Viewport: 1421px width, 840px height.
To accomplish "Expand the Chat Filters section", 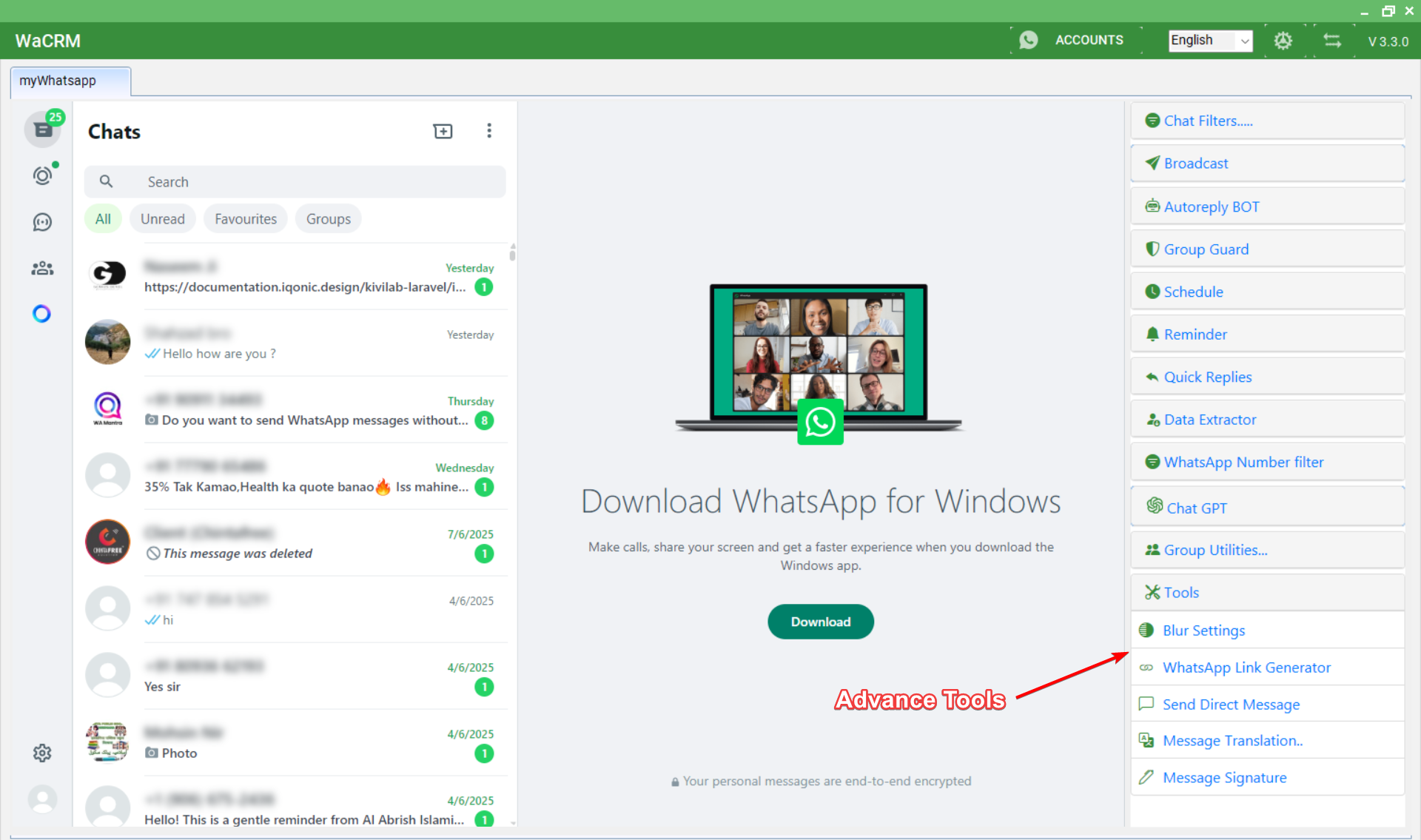I will pos(1267,121).
